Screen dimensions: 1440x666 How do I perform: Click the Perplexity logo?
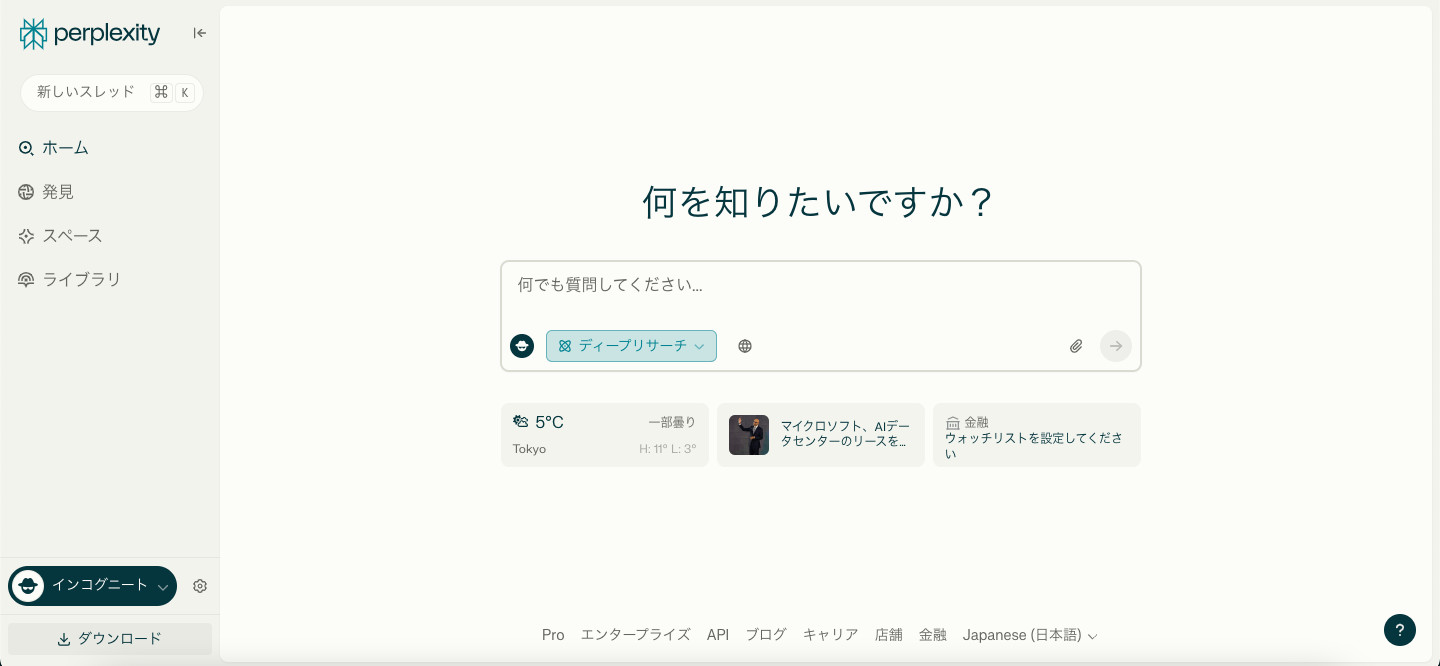coord(90,33)
